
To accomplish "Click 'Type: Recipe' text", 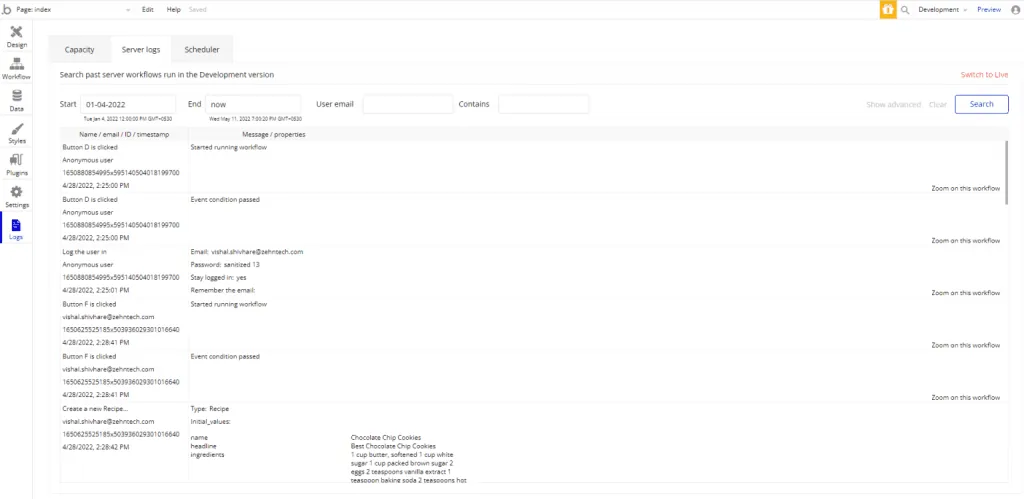I will pos(210,408).
